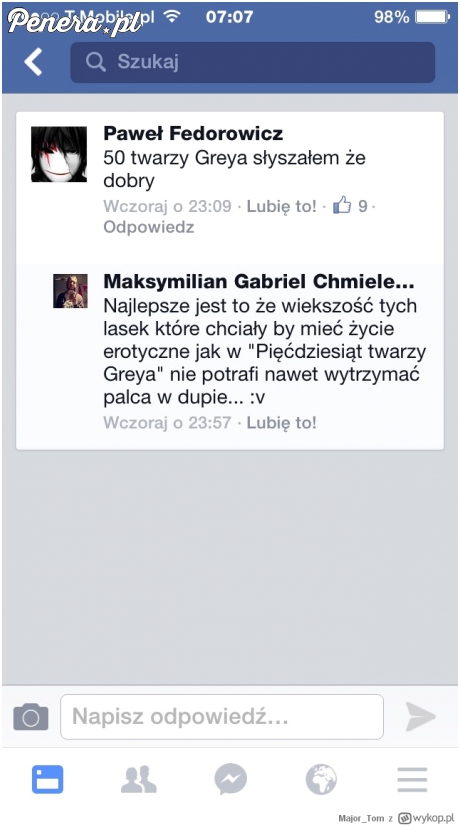The width and height of the screenshot is (460, 827).
Task: Open Paweł Fedorowicz profile name
Action: click(x=193, y=133)
